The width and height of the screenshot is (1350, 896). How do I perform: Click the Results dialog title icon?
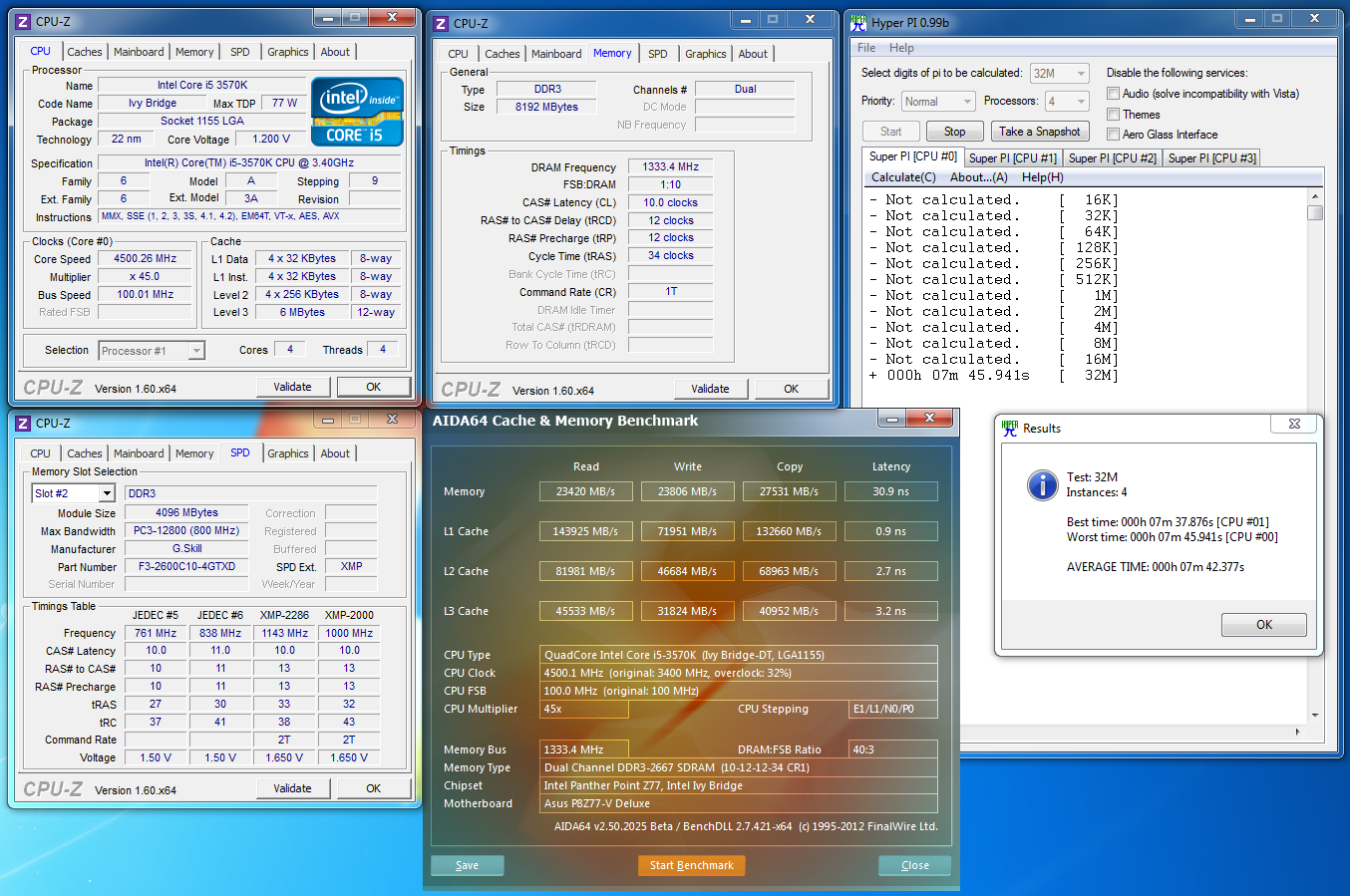pyautogui.click(x=1010, y=428)
